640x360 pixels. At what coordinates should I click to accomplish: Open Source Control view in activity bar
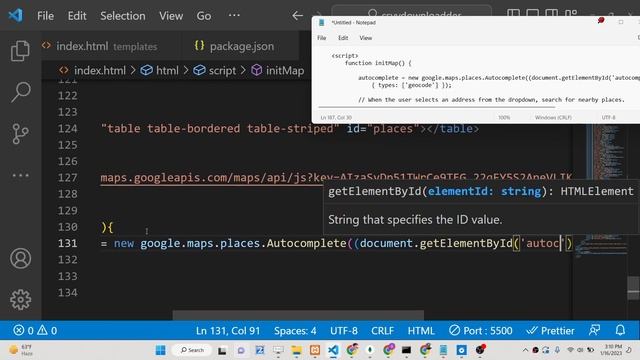tap(20, 133)
